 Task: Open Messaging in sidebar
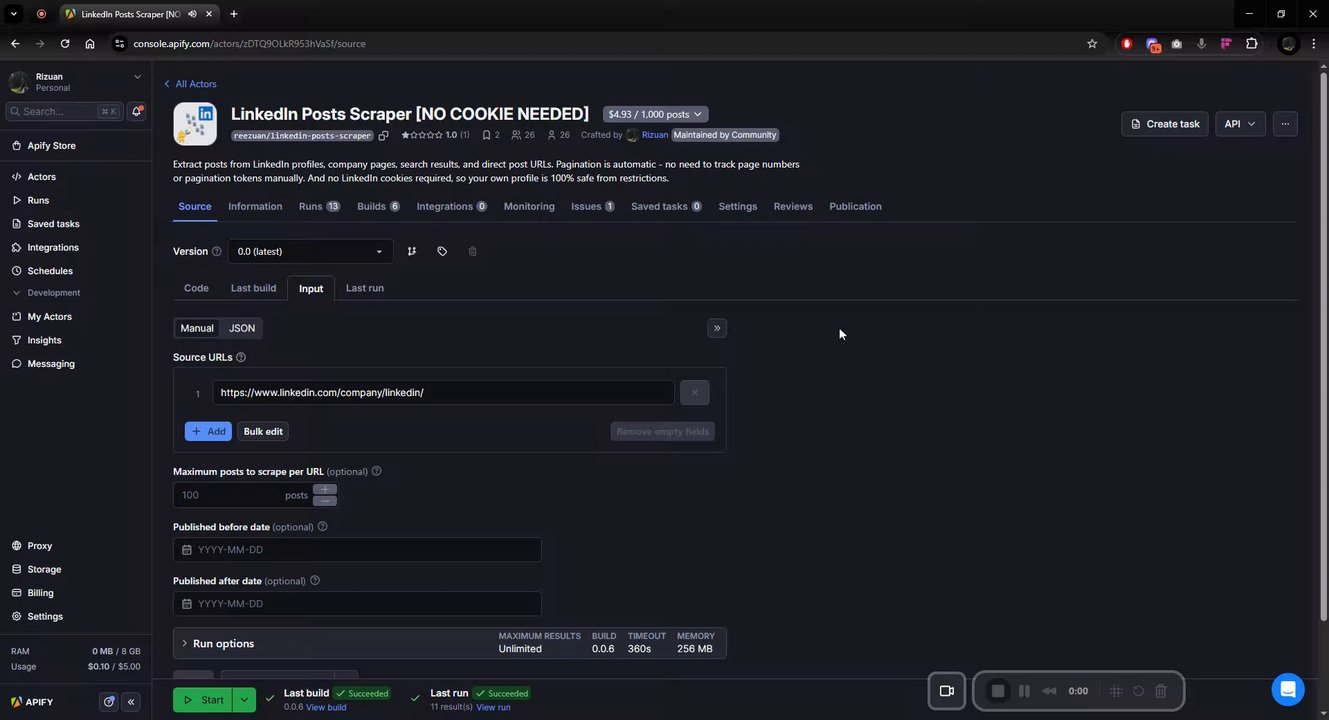[51, 364]
